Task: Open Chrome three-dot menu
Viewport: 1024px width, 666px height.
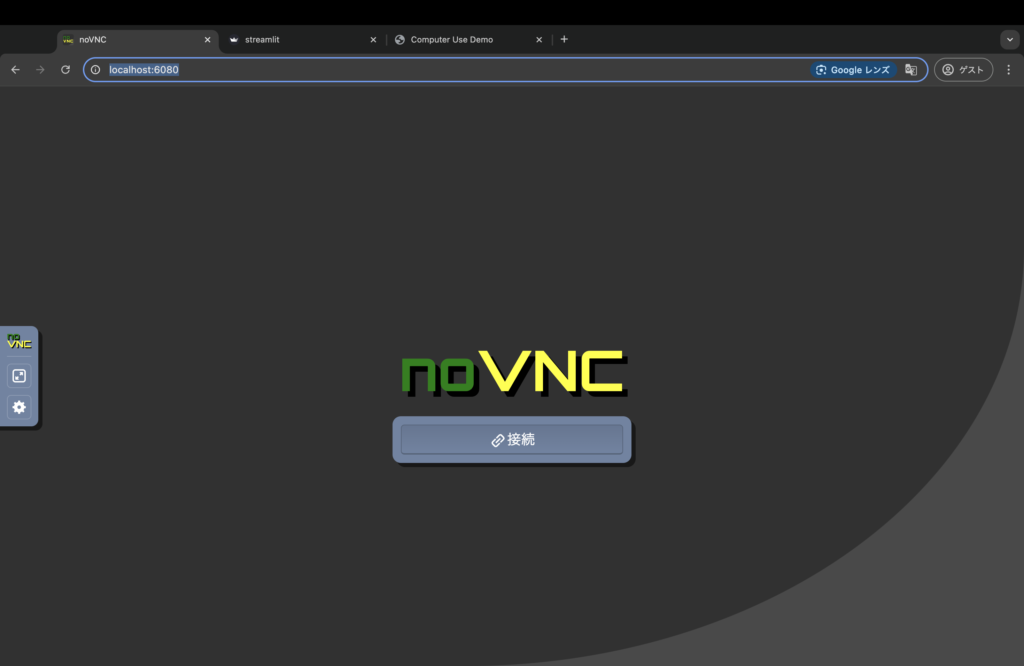Action: [1008, 70]
